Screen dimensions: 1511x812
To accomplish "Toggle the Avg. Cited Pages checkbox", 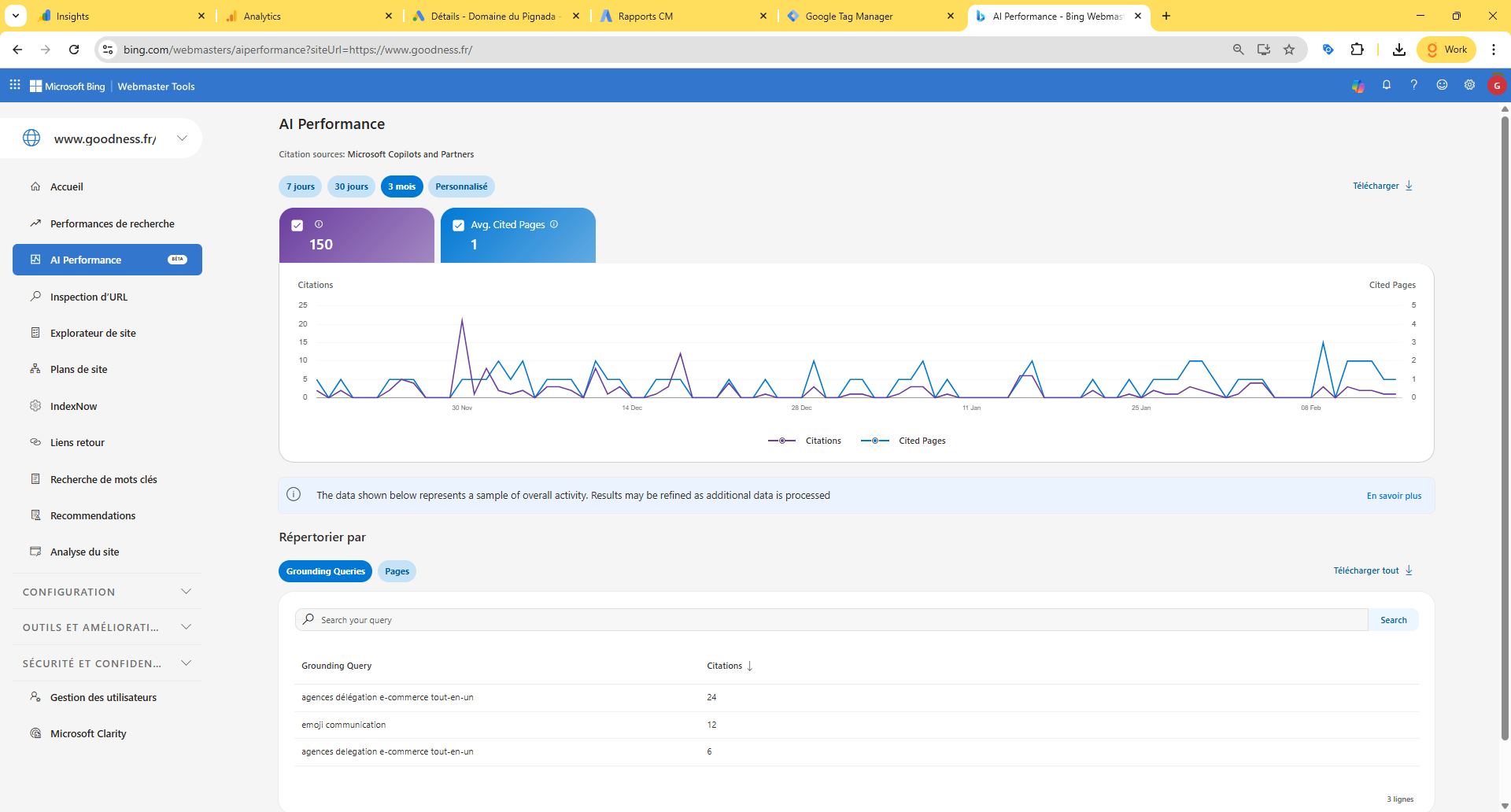I will click(x=459, y=226).
